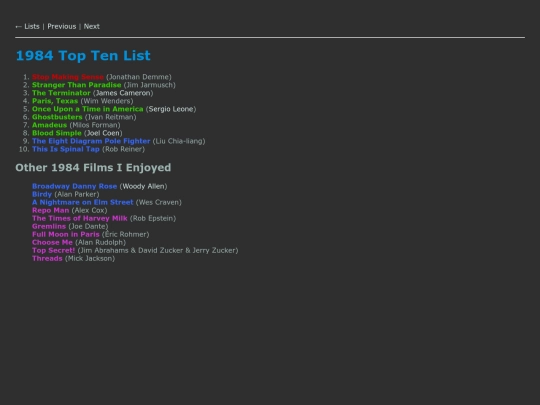This screenshot has width=540, height=405.
Task: Click director name Ivan Reitman
Action: click(111, 117)
